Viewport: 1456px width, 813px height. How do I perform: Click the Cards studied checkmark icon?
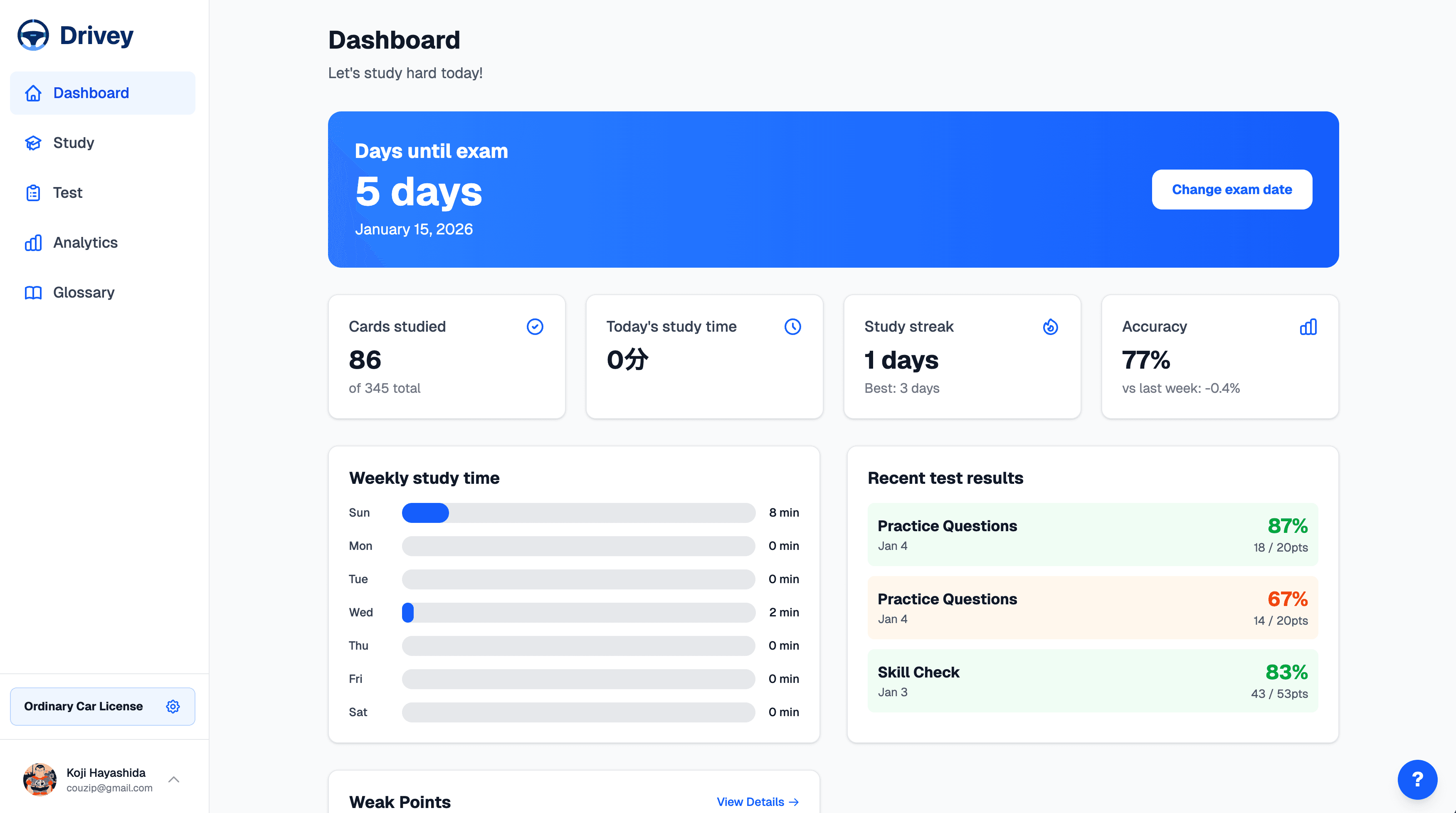535,327
